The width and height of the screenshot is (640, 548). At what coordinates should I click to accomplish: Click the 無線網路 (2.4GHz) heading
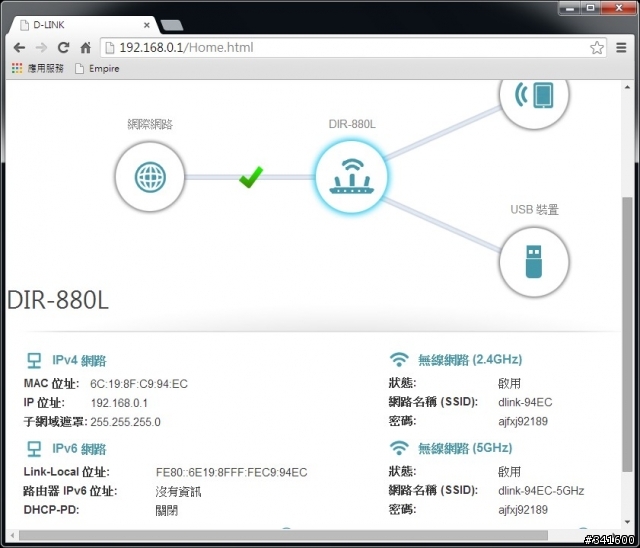470,359
